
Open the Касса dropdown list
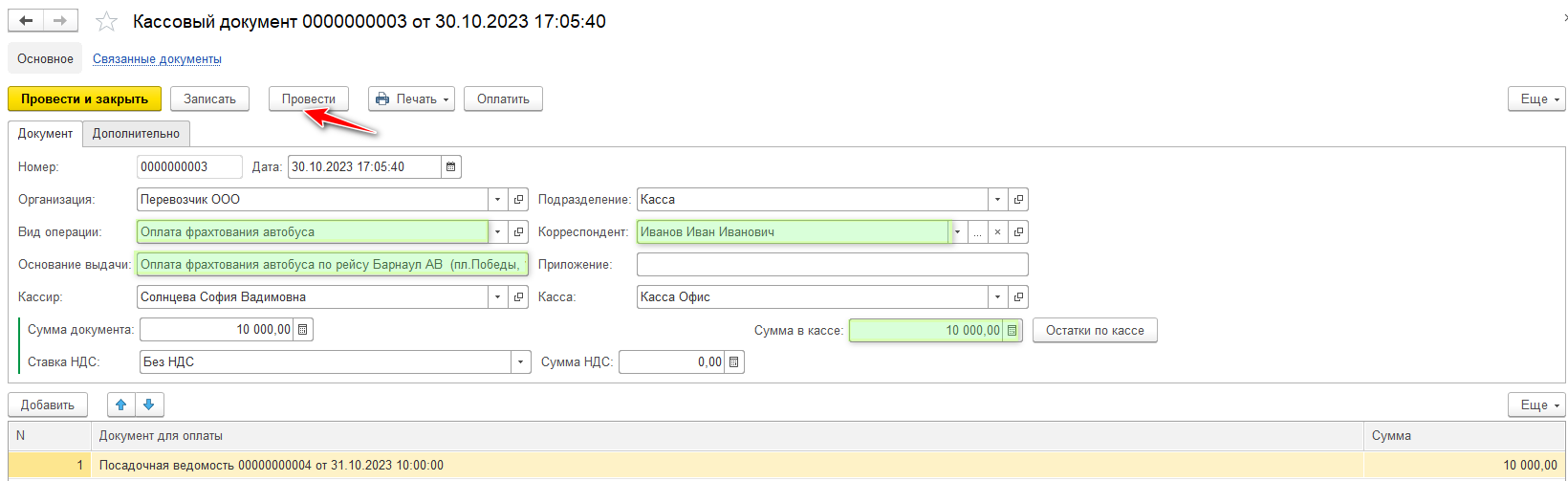click(997, 297)
